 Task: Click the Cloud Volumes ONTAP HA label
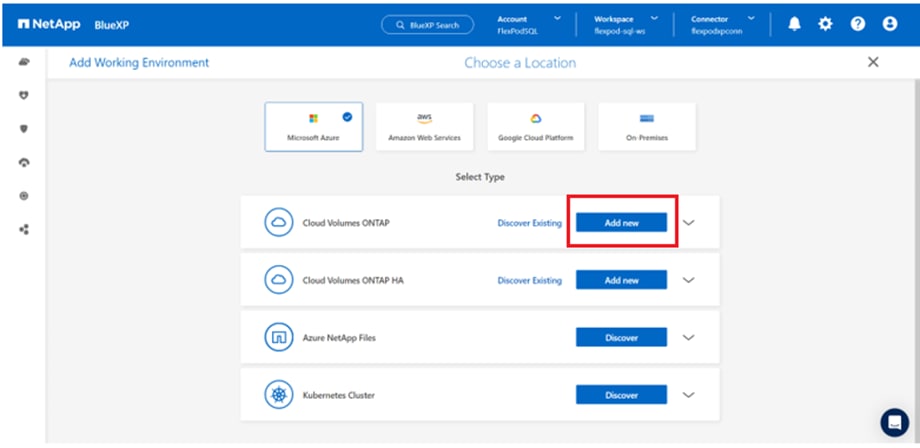(x=353, y=280)
